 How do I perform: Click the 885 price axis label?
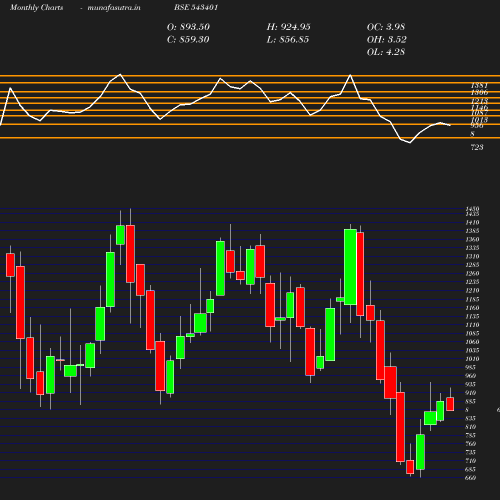tap(471, 401)
